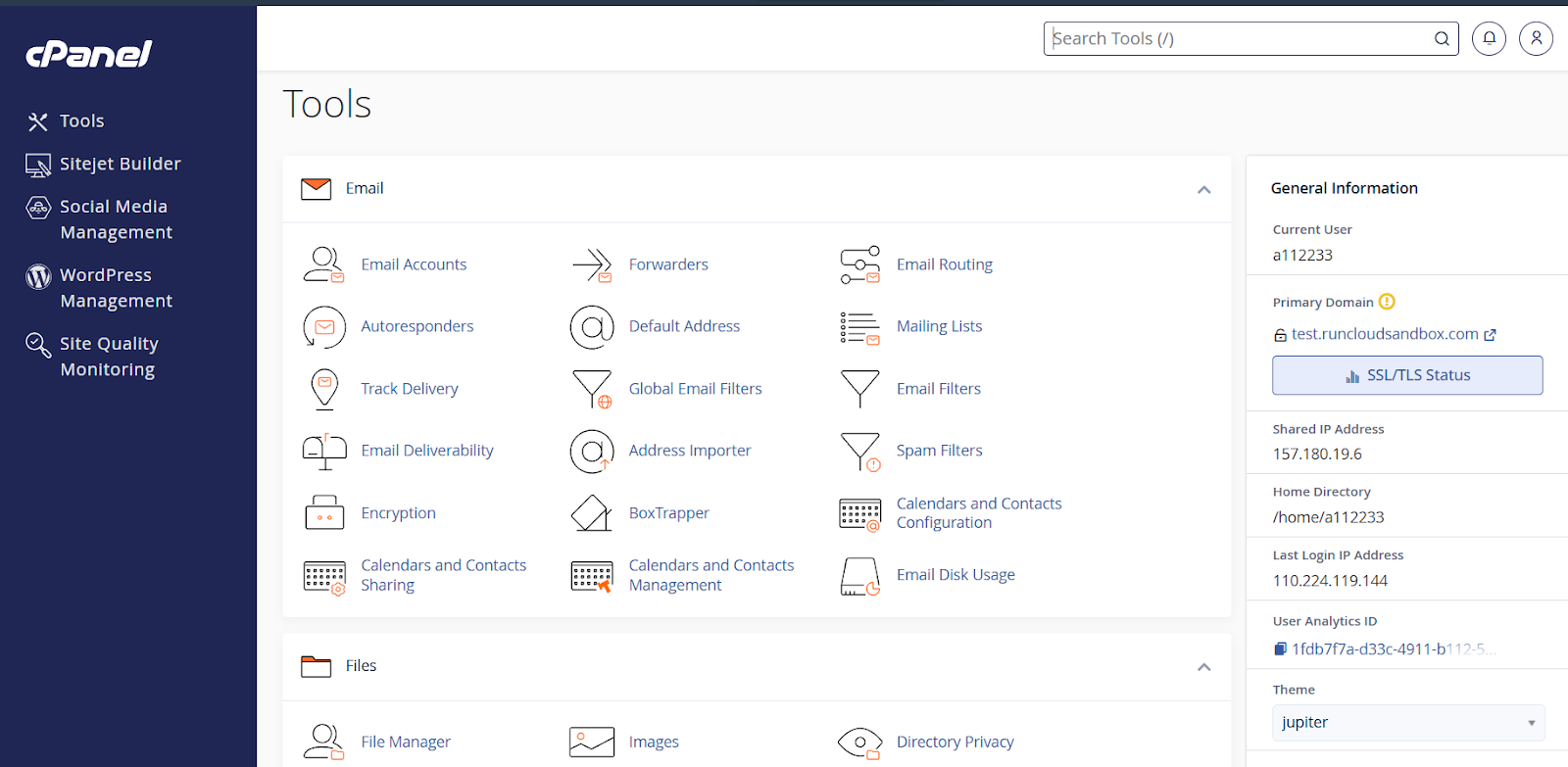Collapse the Email section

tap(1203, 189)
